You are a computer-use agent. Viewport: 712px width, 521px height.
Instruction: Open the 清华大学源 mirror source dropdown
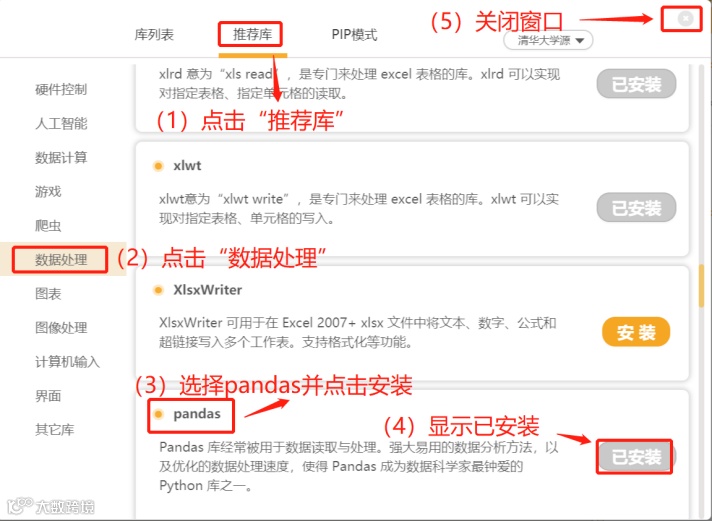(x=548, y=40)
